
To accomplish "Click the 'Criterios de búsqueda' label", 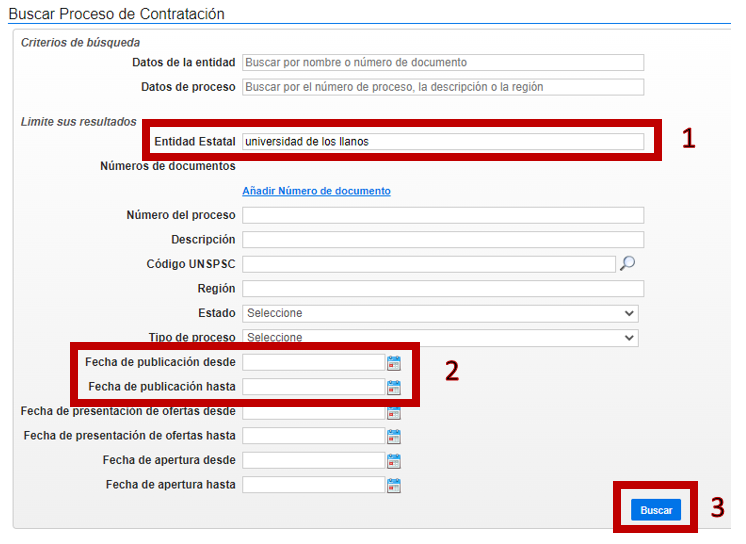I will coord(80,42).
